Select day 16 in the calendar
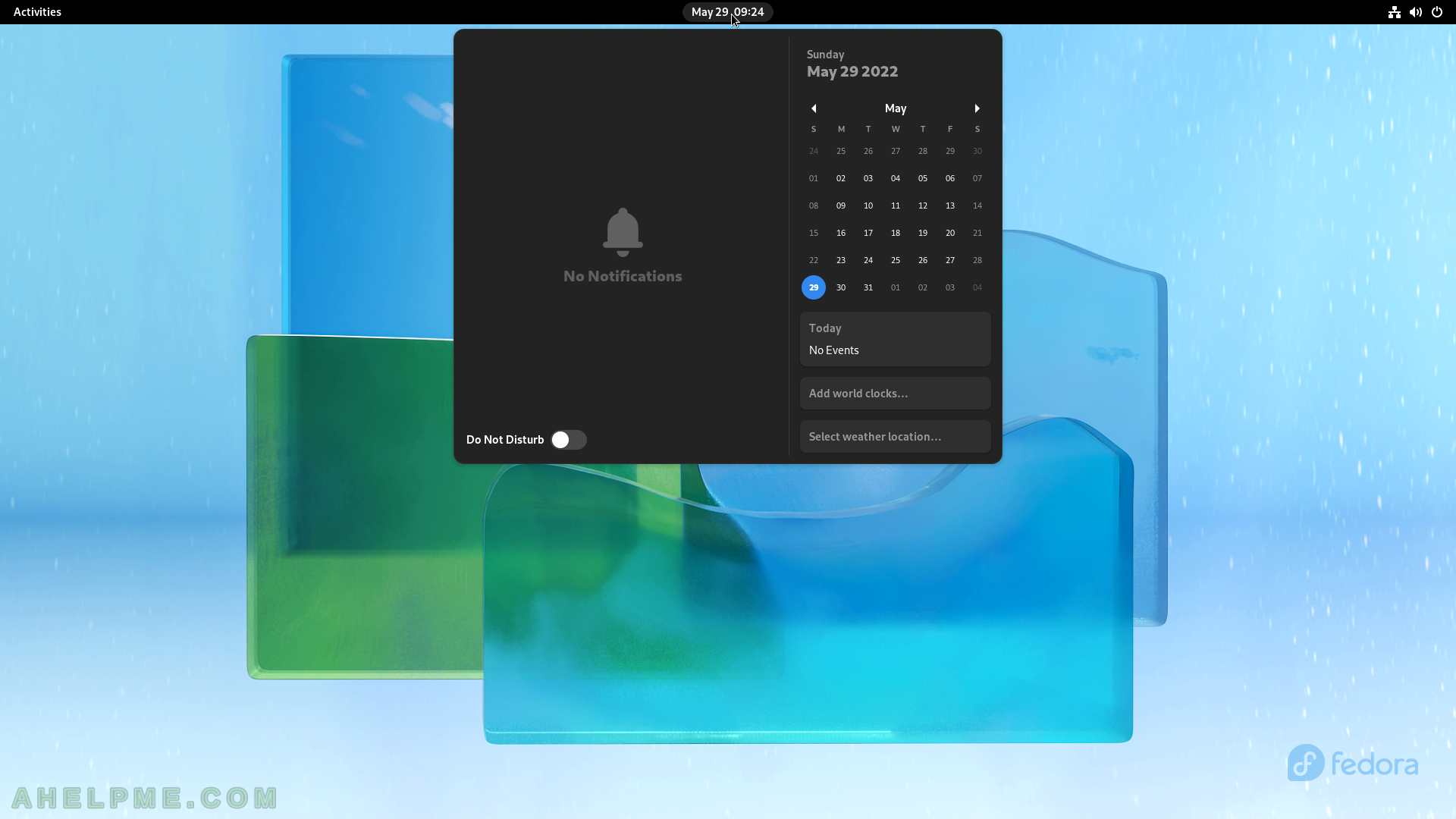Screen dimensions: 1456x819 coord(841,233)
